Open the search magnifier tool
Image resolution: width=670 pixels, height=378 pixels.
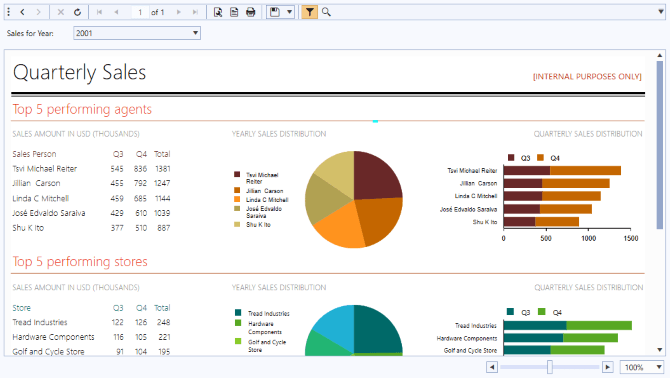pyautogui.click(x=326, y=12)
